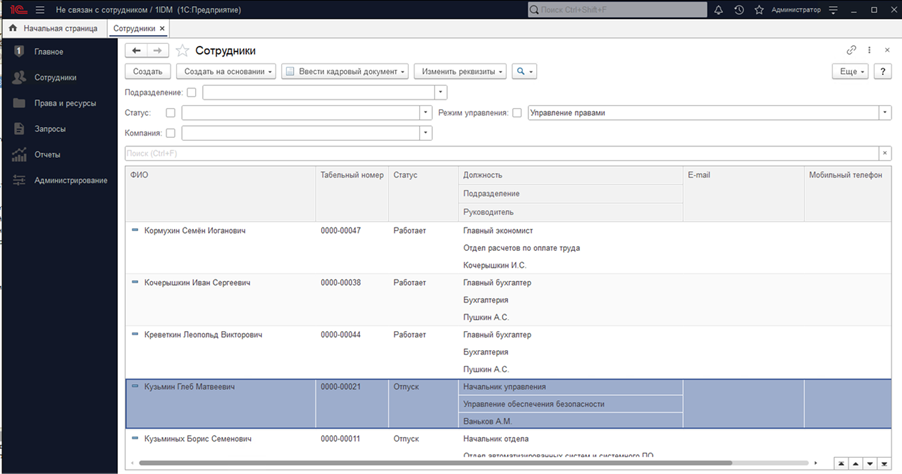Open the Отчеты section chart icon

[19, 154]
